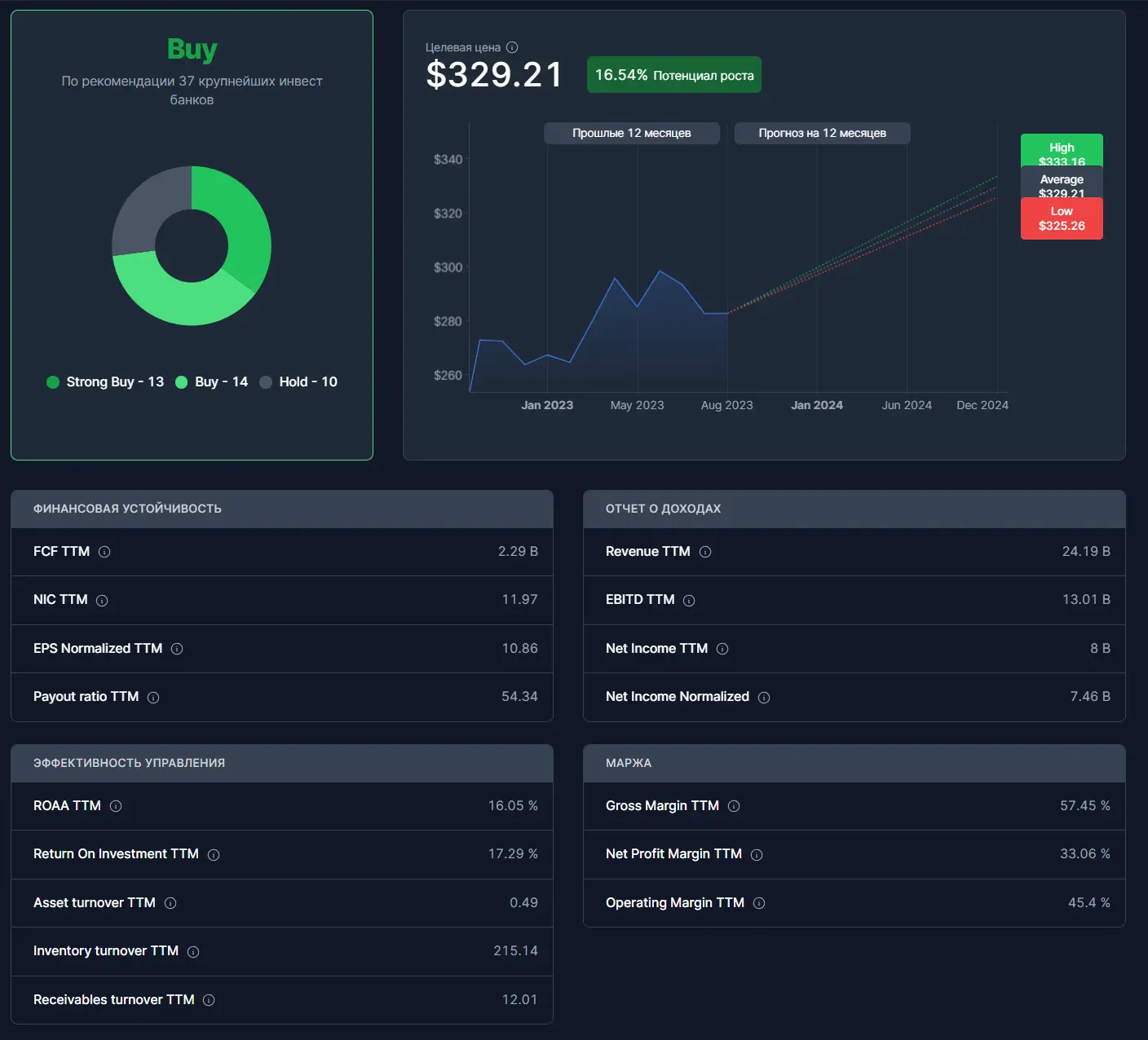Image resolution: width=1148 pixels, height=1040 pixels.
Task: Click the green High forecast label
Action: tap(1062, 150)
